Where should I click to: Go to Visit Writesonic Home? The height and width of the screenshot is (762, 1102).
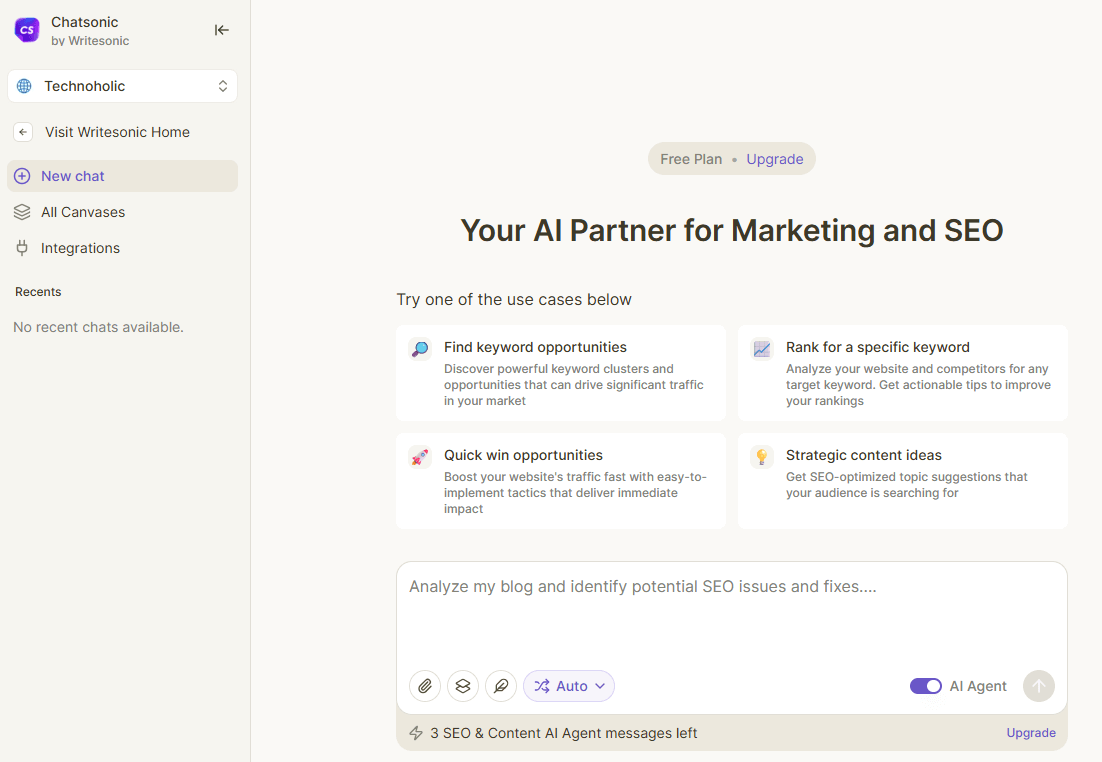click(x=117, y=132)
